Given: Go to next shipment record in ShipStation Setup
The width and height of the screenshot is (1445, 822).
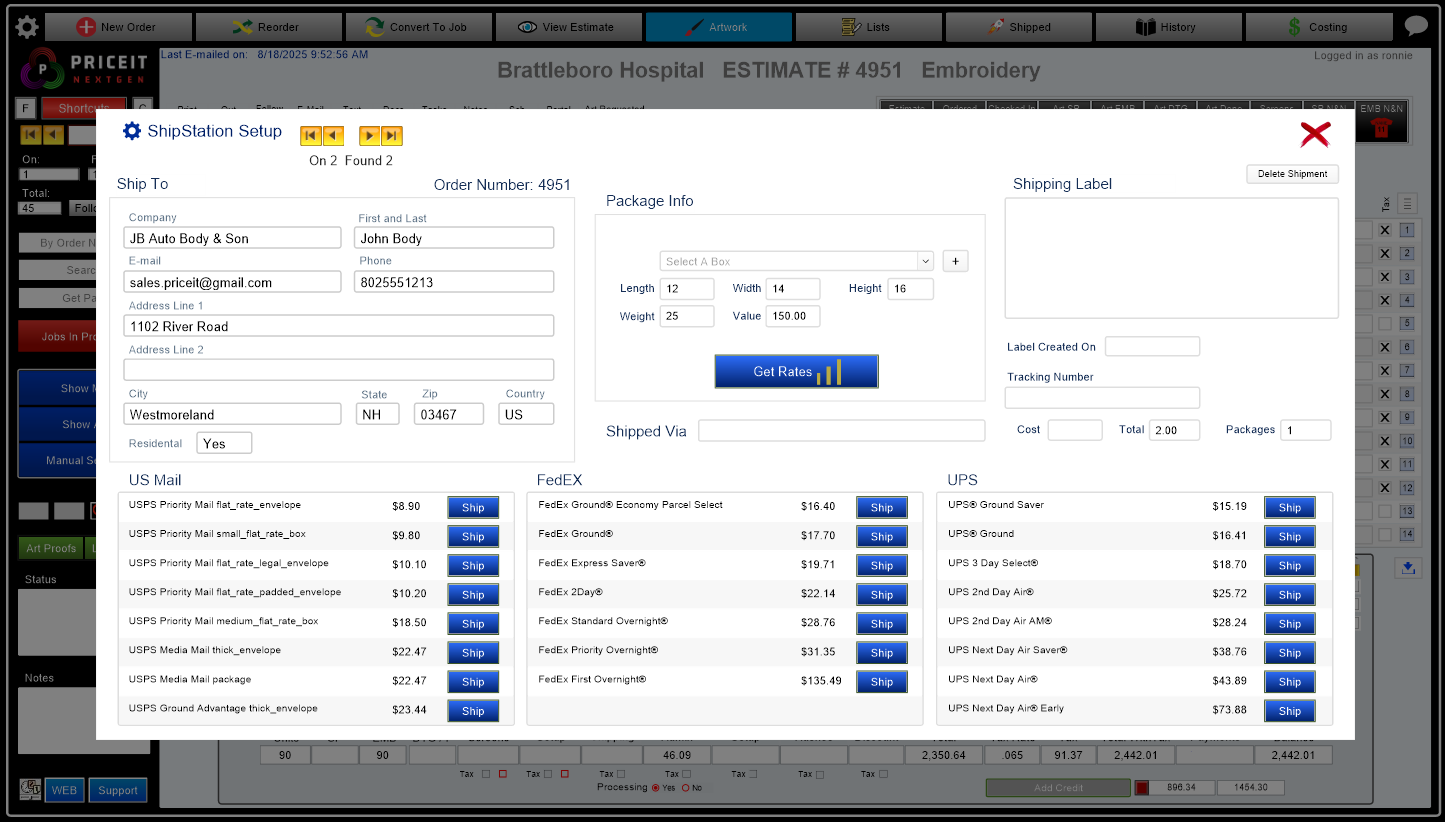Looking at the screenshot, I should pos(370,135).
